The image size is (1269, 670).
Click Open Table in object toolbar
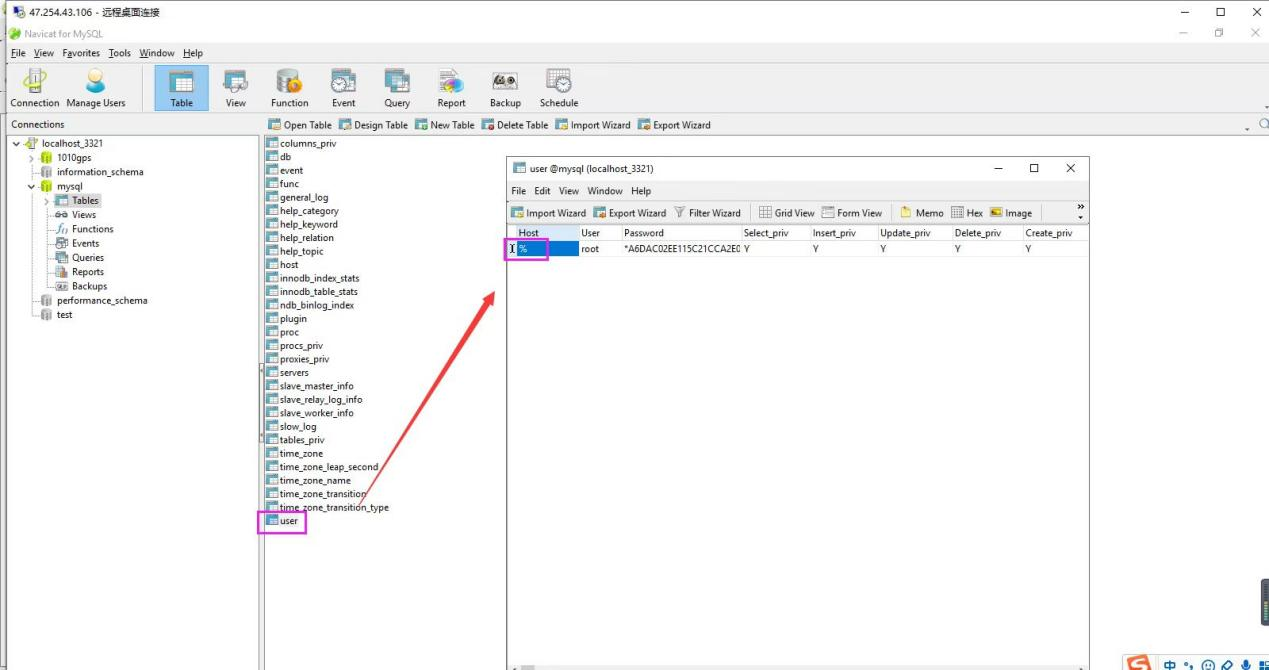click(x=300, y=125)
